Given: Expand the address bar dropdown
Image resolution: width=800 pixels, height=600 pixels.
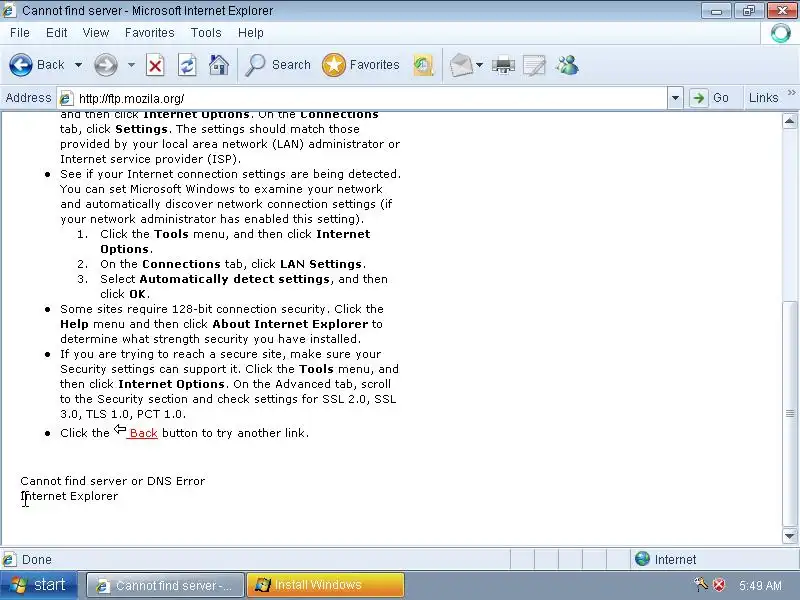Looking at the screenshot, I should pyautogui.click(x=675, y=98).
